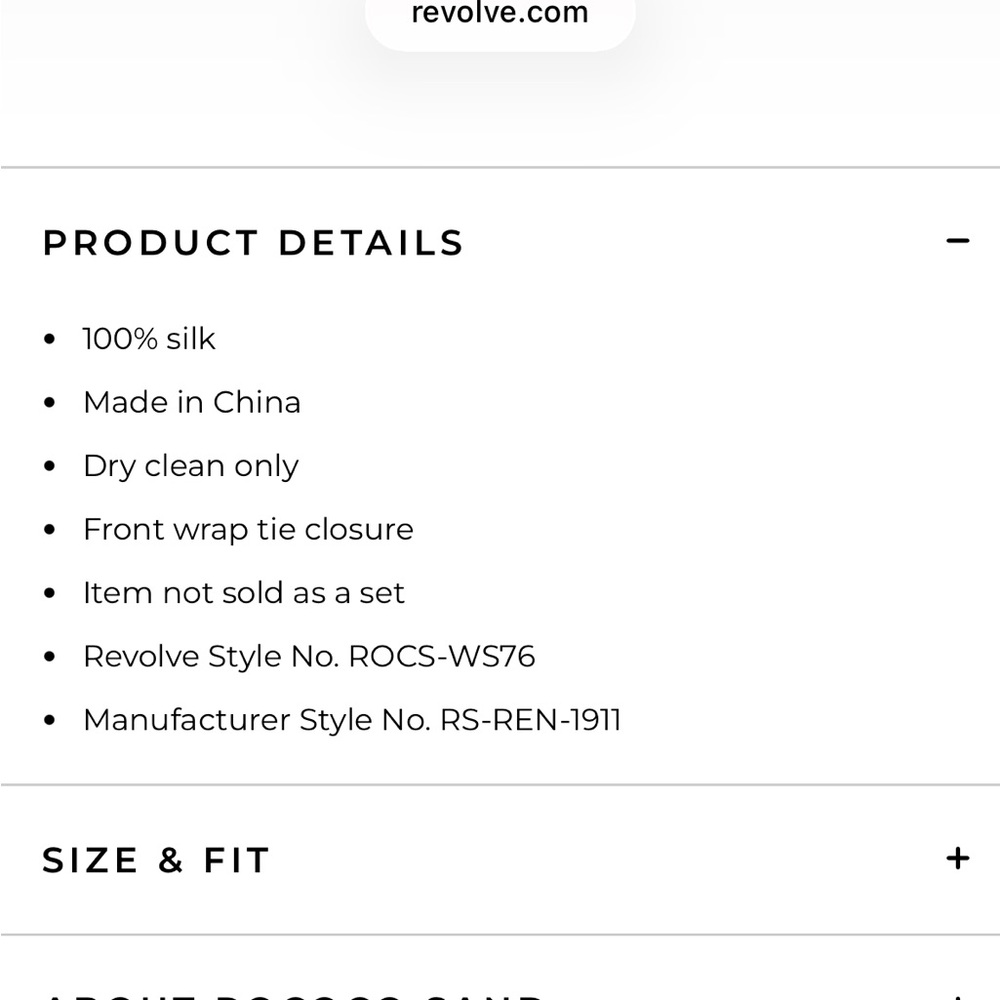
Task: Tap the Item not sold as a set line
Action: [x=244, y=593]
